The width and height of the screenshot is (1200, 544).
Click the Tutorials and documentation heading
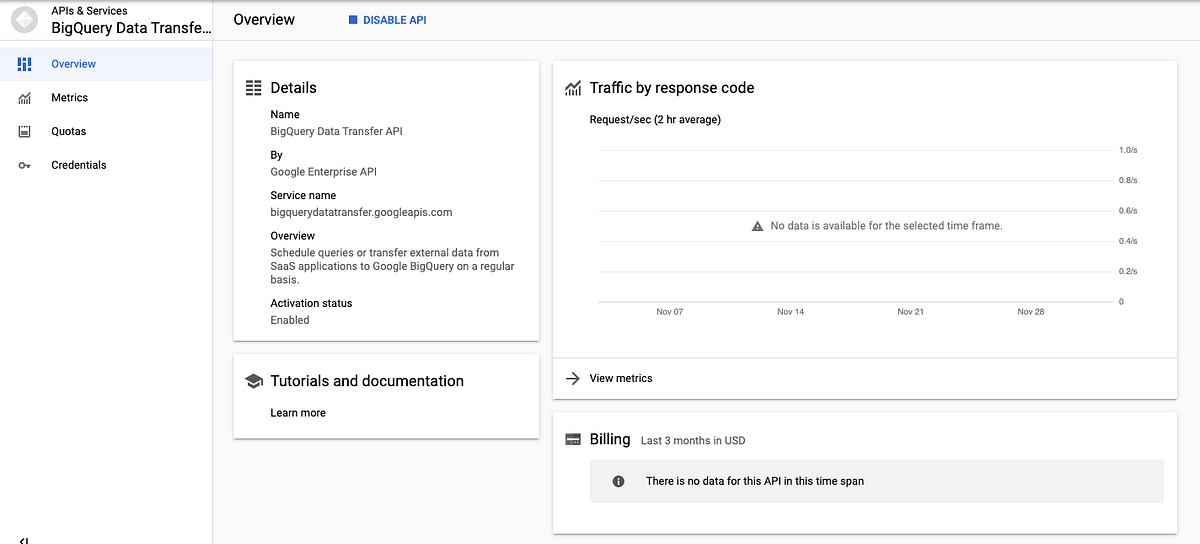(x=367, y=381)
